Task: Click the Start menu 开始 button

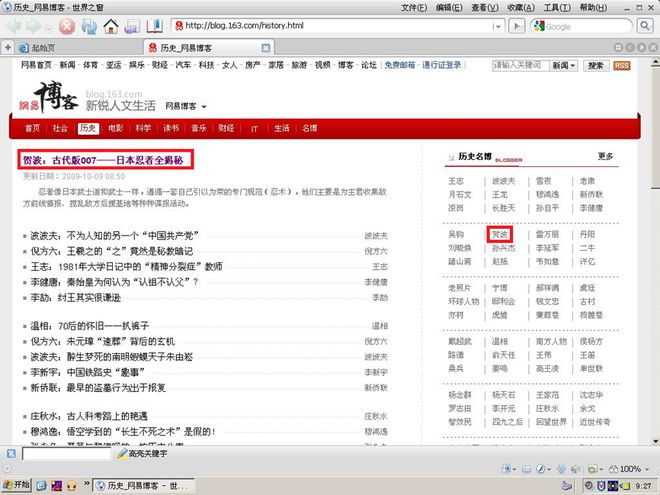Action: click(16, 485)
